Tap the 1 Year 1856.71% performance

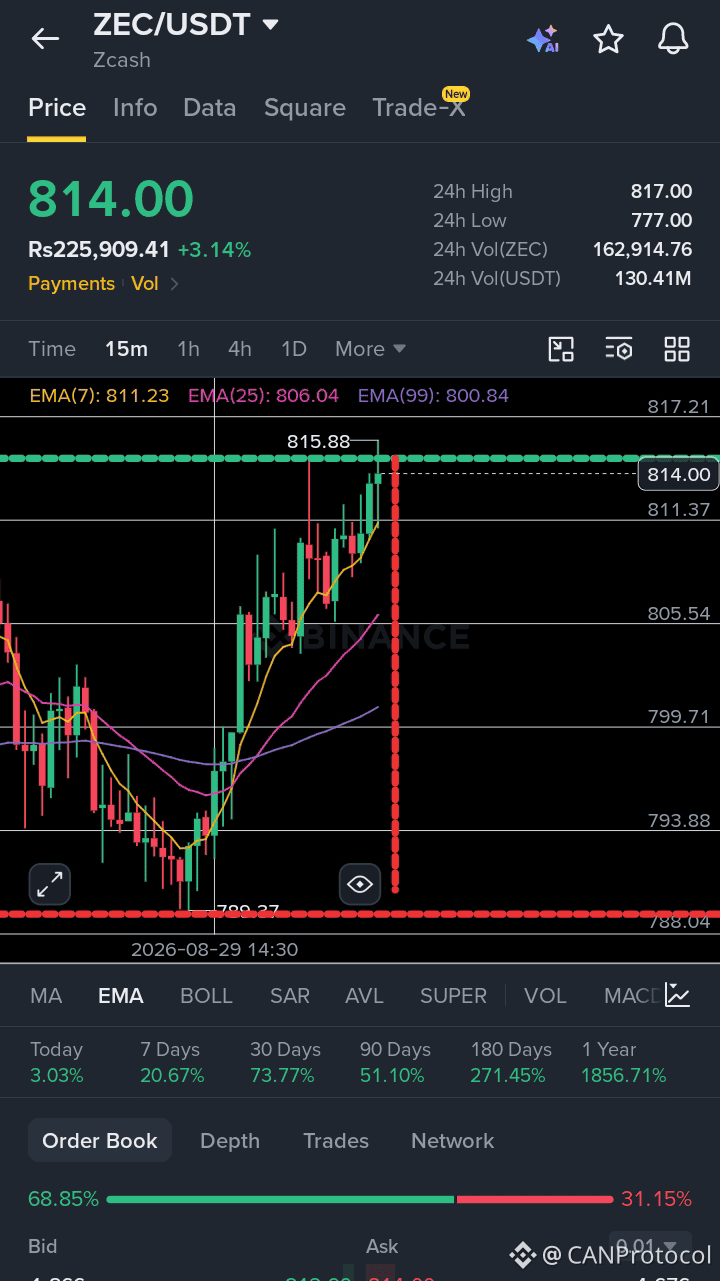click(624, 1062)
